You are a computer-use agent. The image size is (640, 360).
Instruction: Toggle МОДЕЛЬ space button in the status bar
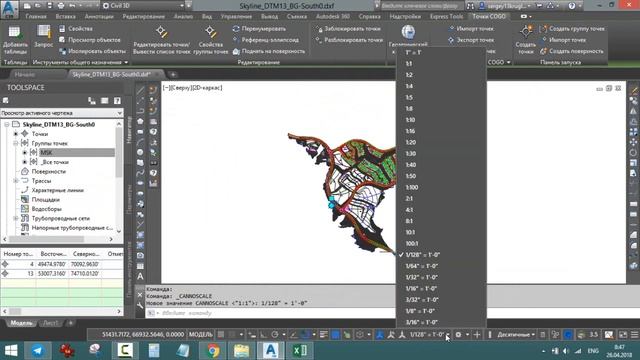[200, 335]
